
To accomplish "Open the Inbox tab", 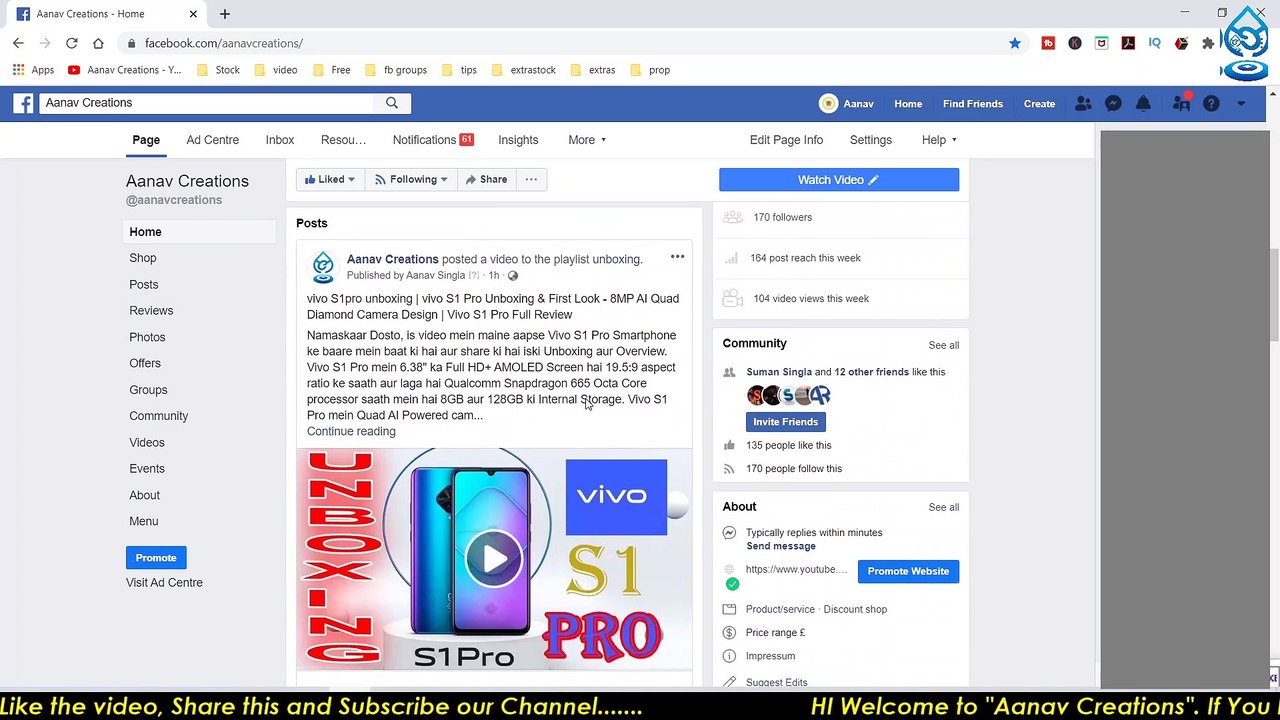I will [279, 140].
